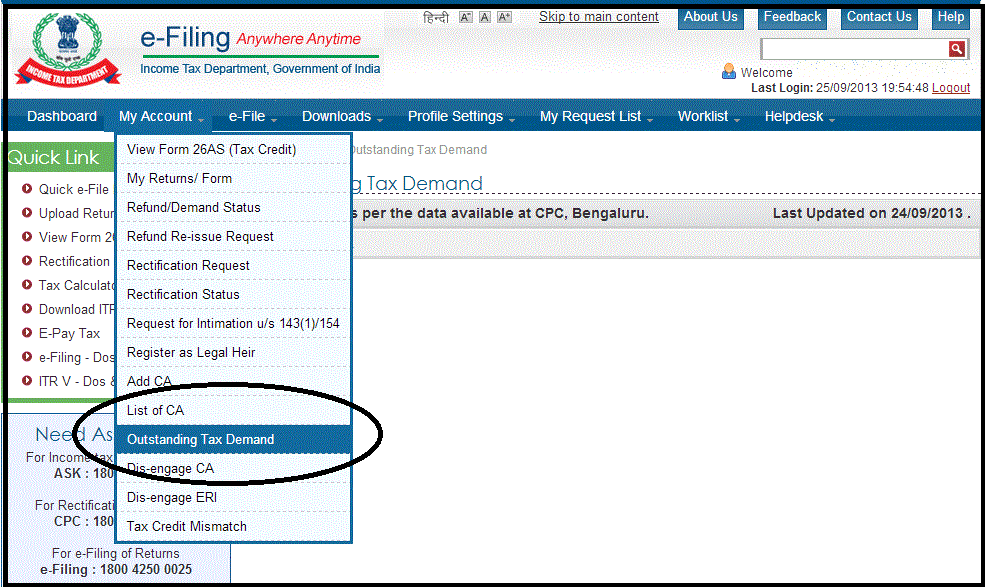Open E-Pay Tax quick link
Image resolution: width=985 pixels, height=587 pixels.
point(69,333)
